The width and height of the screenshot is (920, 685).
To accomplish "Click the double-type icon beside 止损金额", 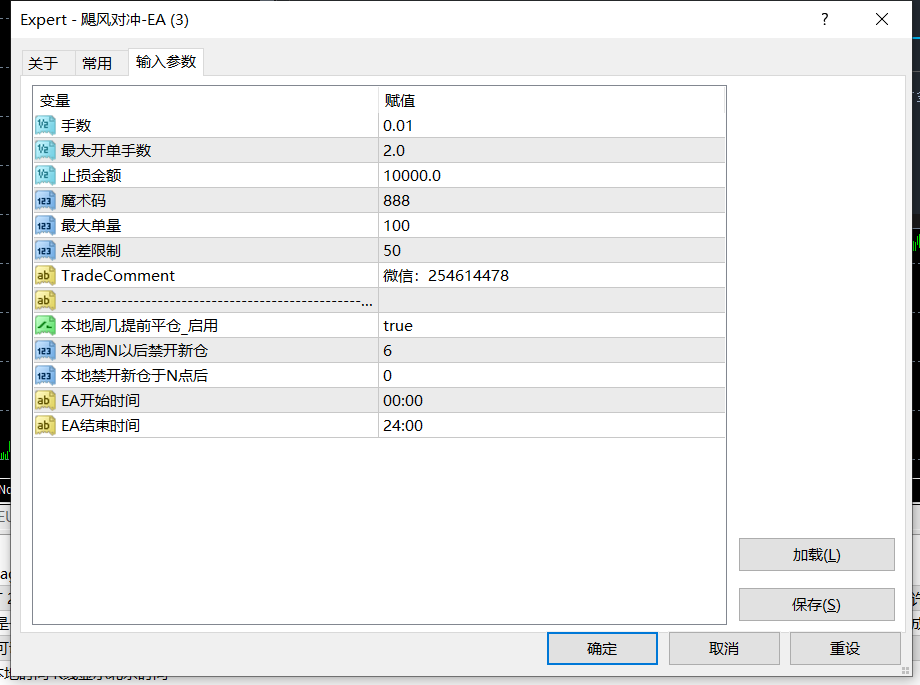I will point(45,175).
